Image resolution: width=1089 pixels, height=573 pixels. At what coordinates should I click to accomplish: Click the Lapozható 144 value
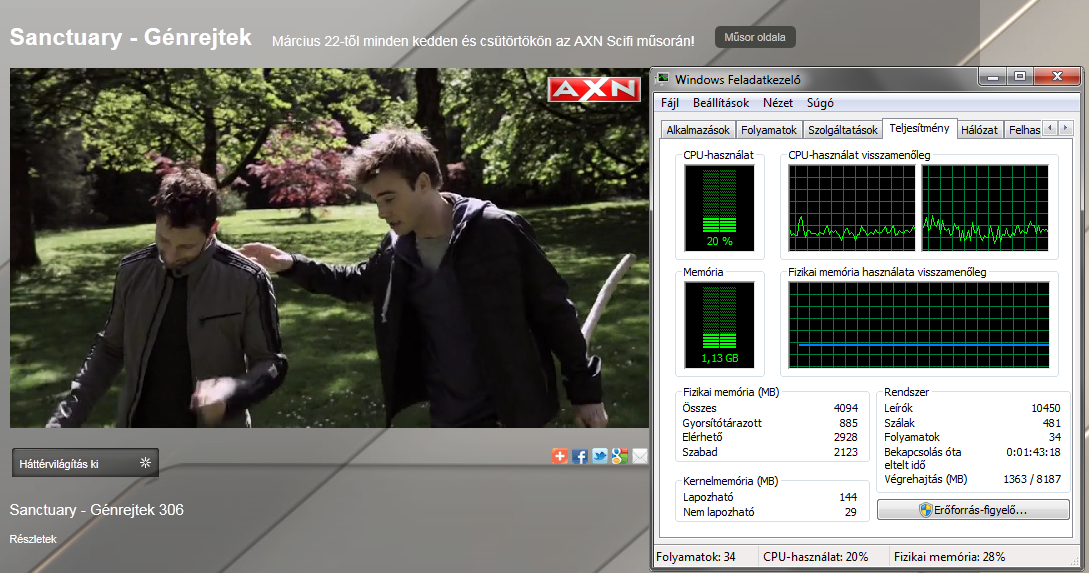point(848,497)
